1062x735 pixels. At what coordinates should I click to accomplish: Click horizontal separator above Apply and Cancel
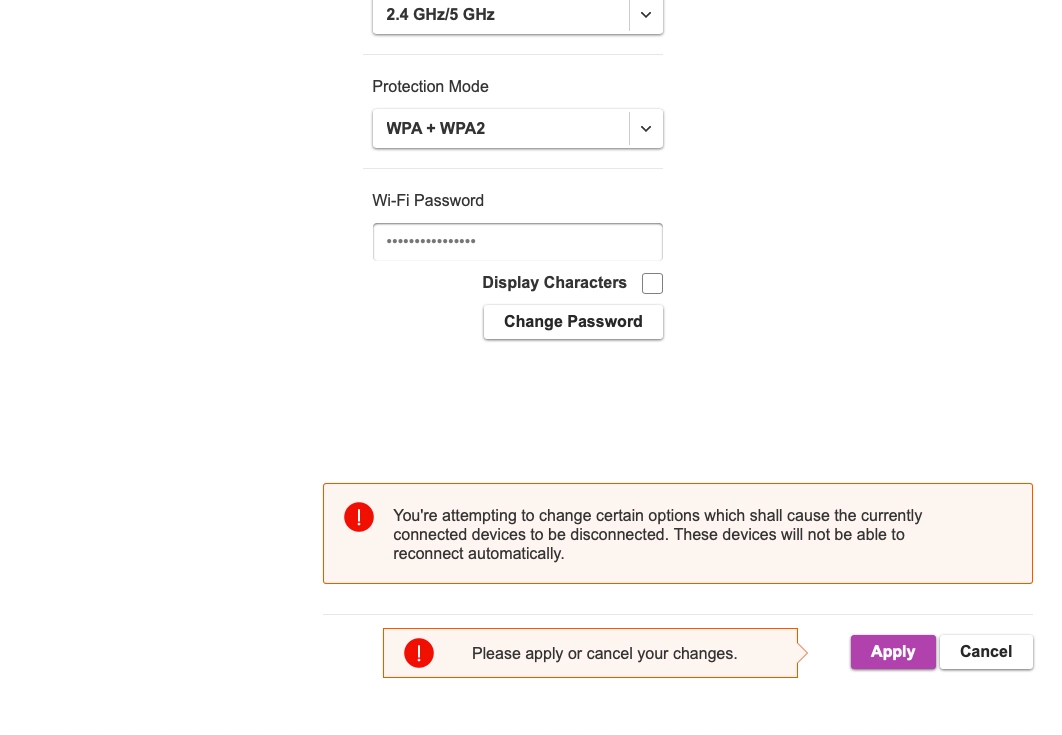point(677,614)
